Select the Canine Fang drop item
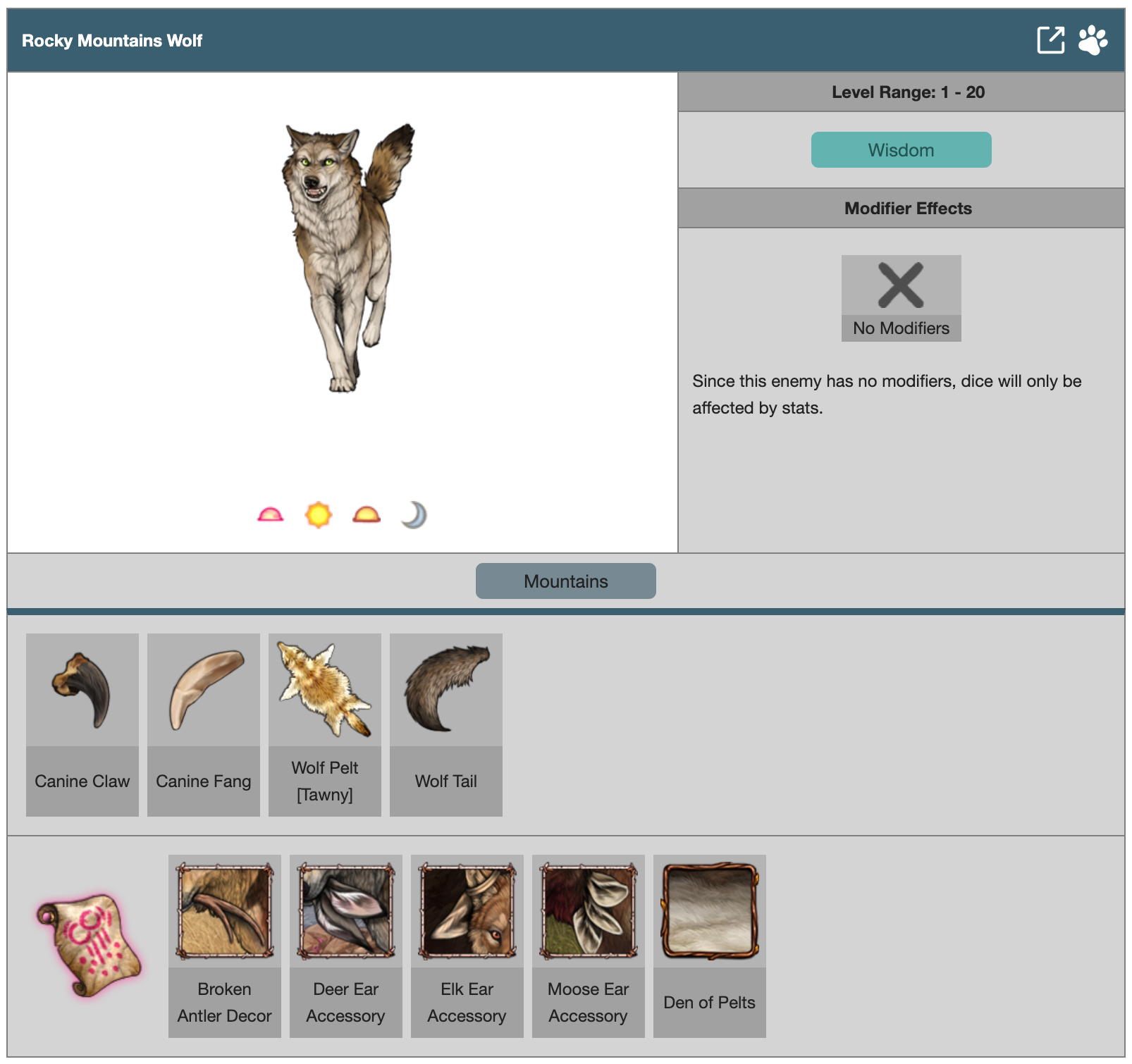Viewport: 1132px width, 1064px height. (204, 724)
